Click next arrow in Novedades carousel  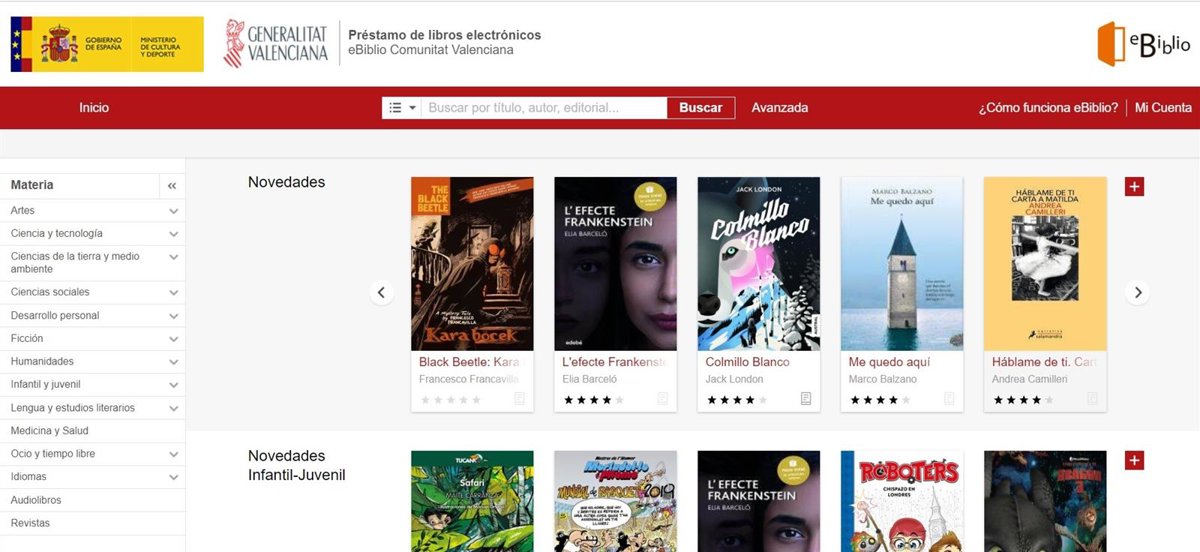pyautogui.click(x=1137, y=293)
